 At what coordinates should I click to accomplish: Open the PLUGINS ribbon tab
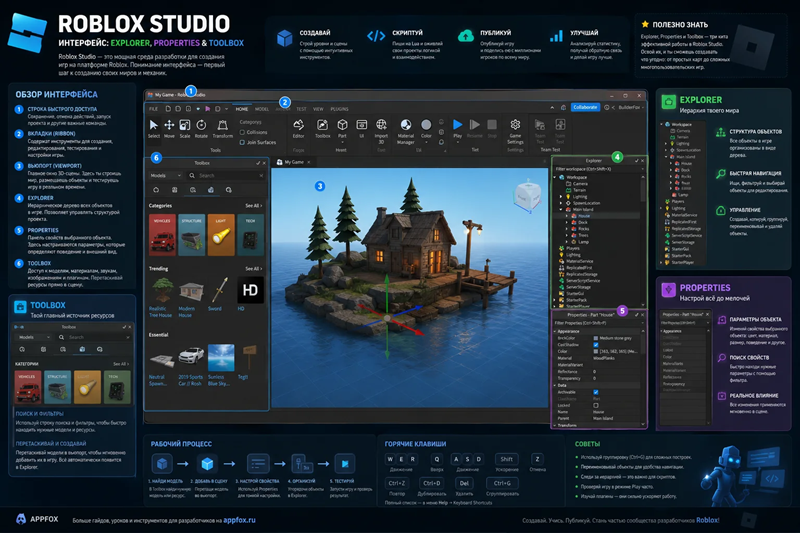340,109
